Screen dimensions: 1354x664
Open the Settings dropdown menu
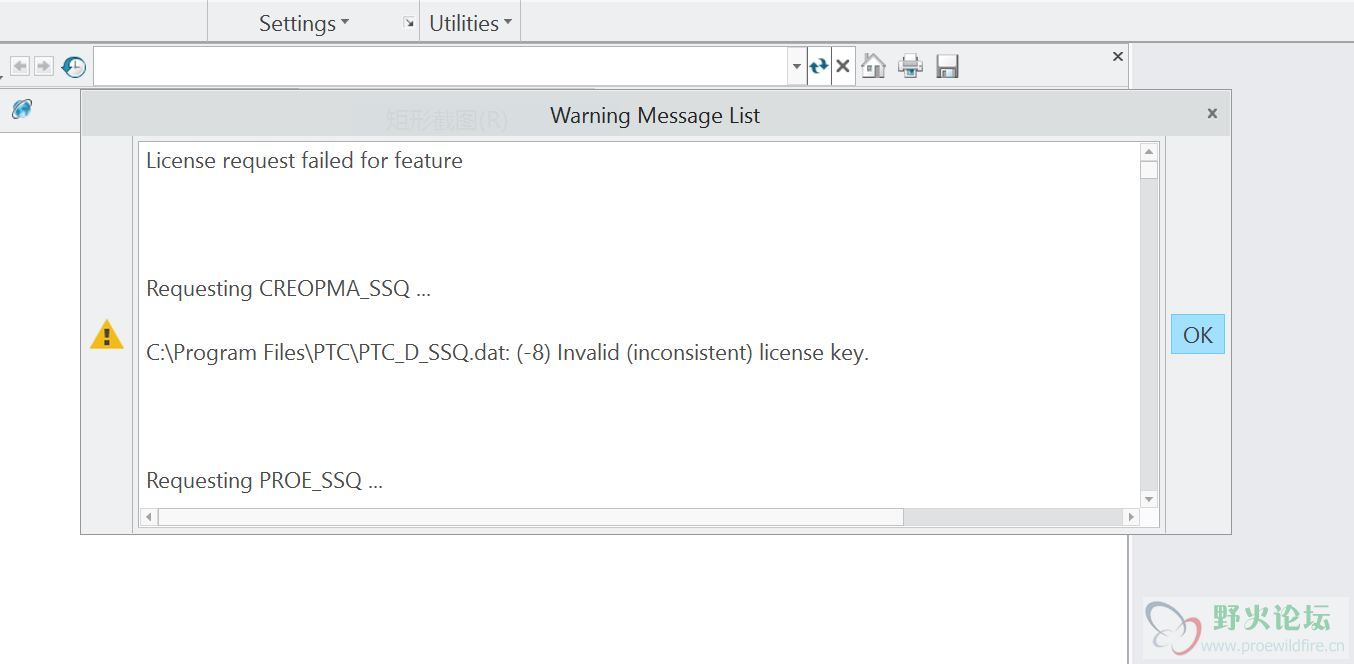[304, 23]
